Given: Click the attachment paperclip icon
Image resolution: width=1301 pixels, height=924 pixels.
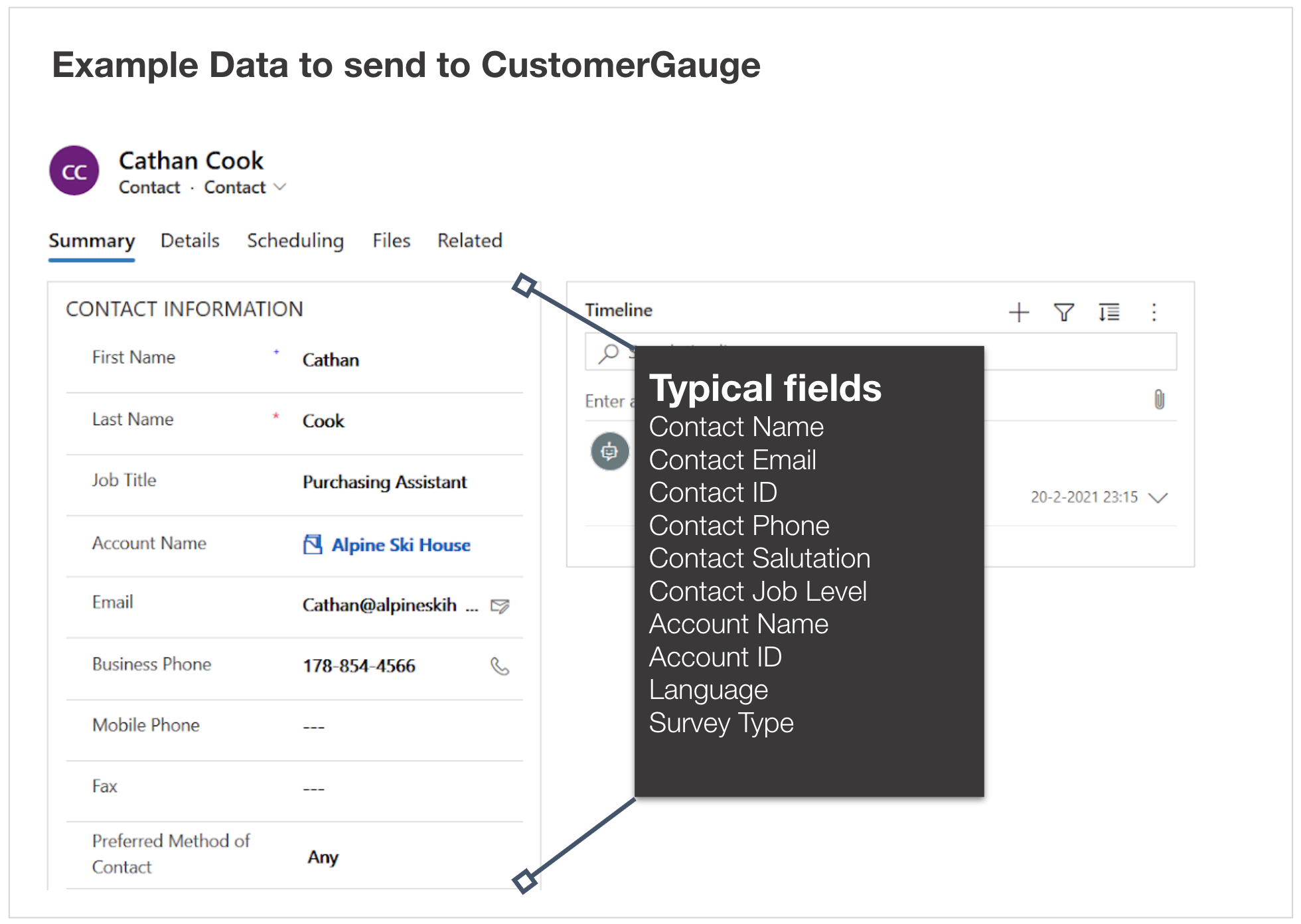Looking at the screenshot, I should click(1159, 400).
